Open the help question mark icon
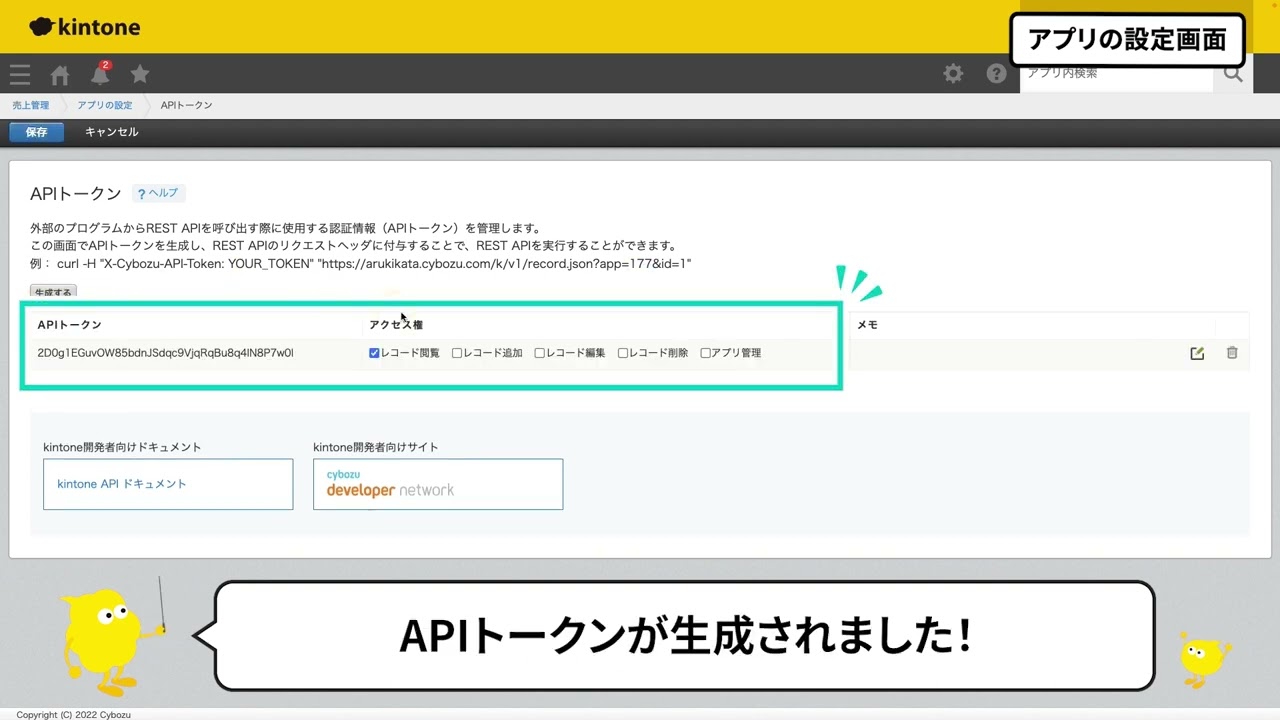This screenshot has height=720, width=1280. pyautogui.click(x=996, y=73)
